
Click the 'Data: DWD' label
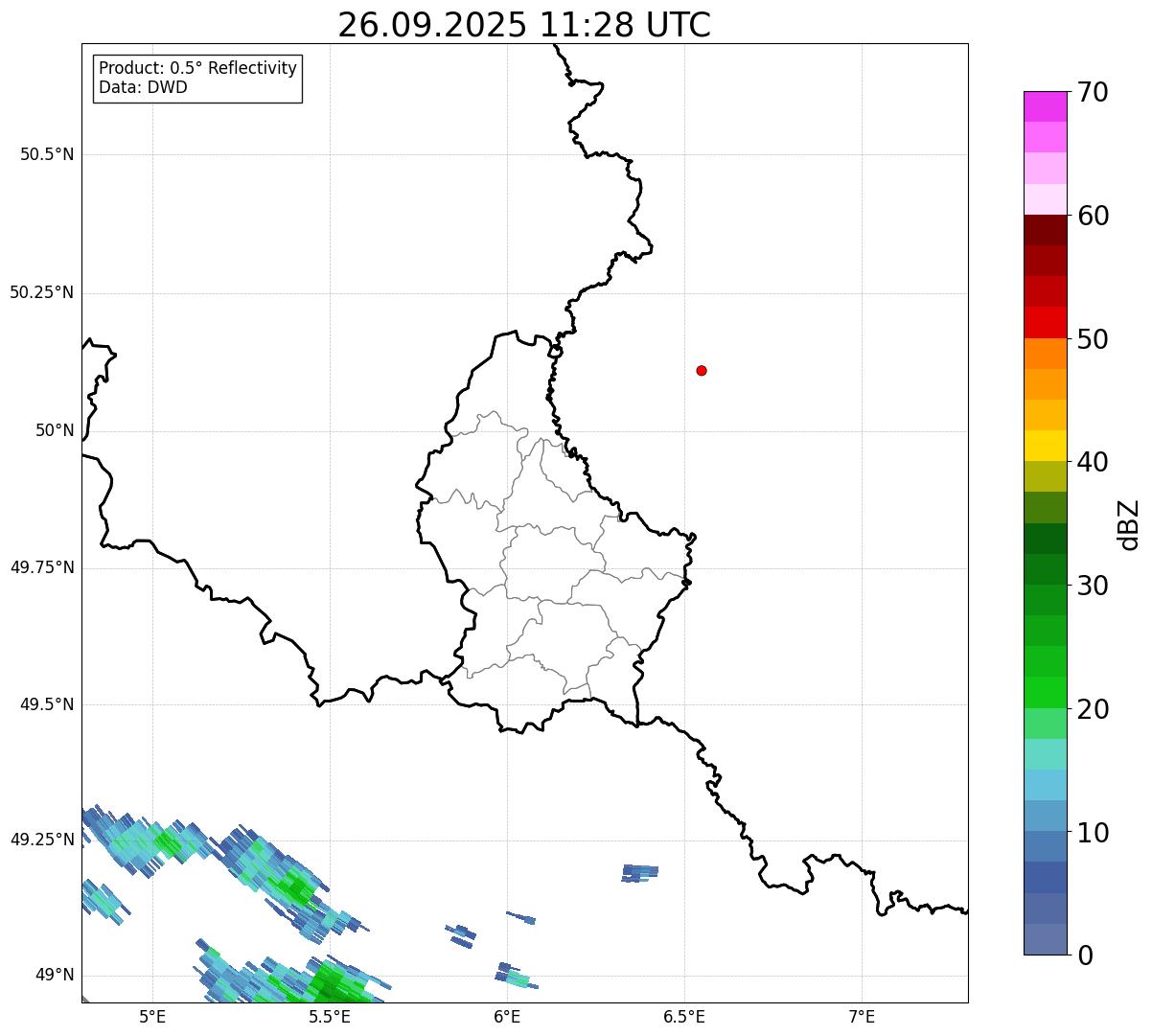(143, 87)
